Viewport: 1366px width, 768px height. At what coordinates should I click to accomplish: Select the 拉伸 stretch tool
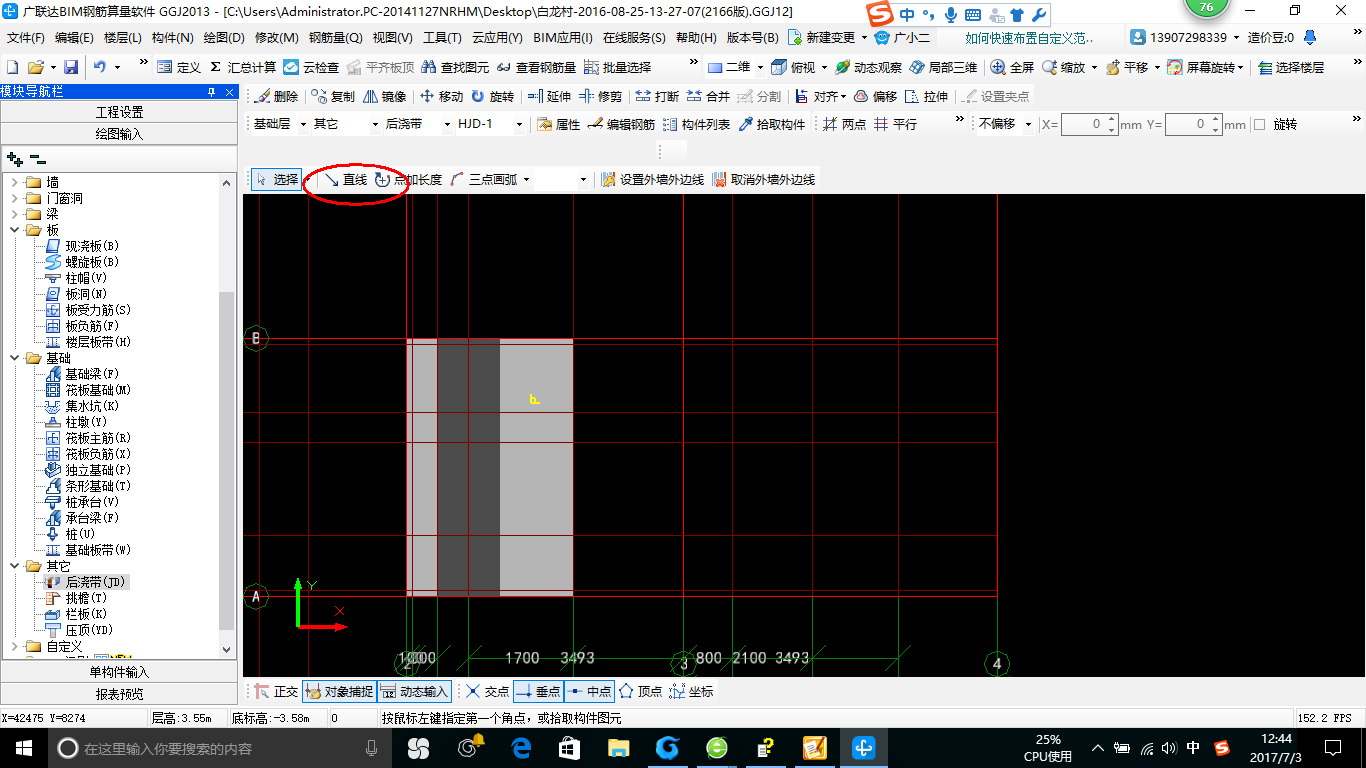926,96
